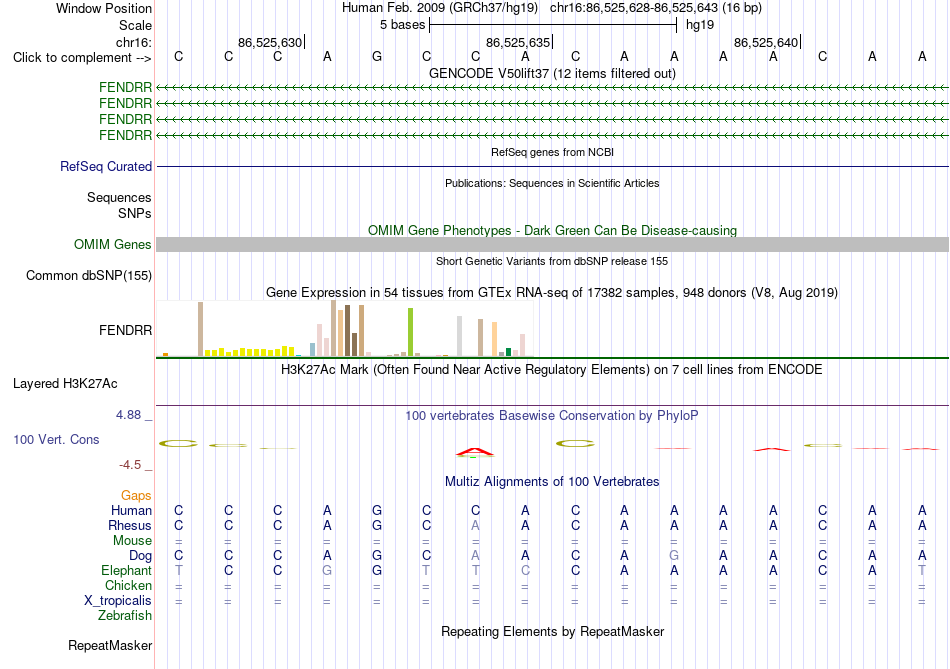Click the 86,525,630 coordinate marker
This screenshot has height=669, width=950.
point(270,42)
